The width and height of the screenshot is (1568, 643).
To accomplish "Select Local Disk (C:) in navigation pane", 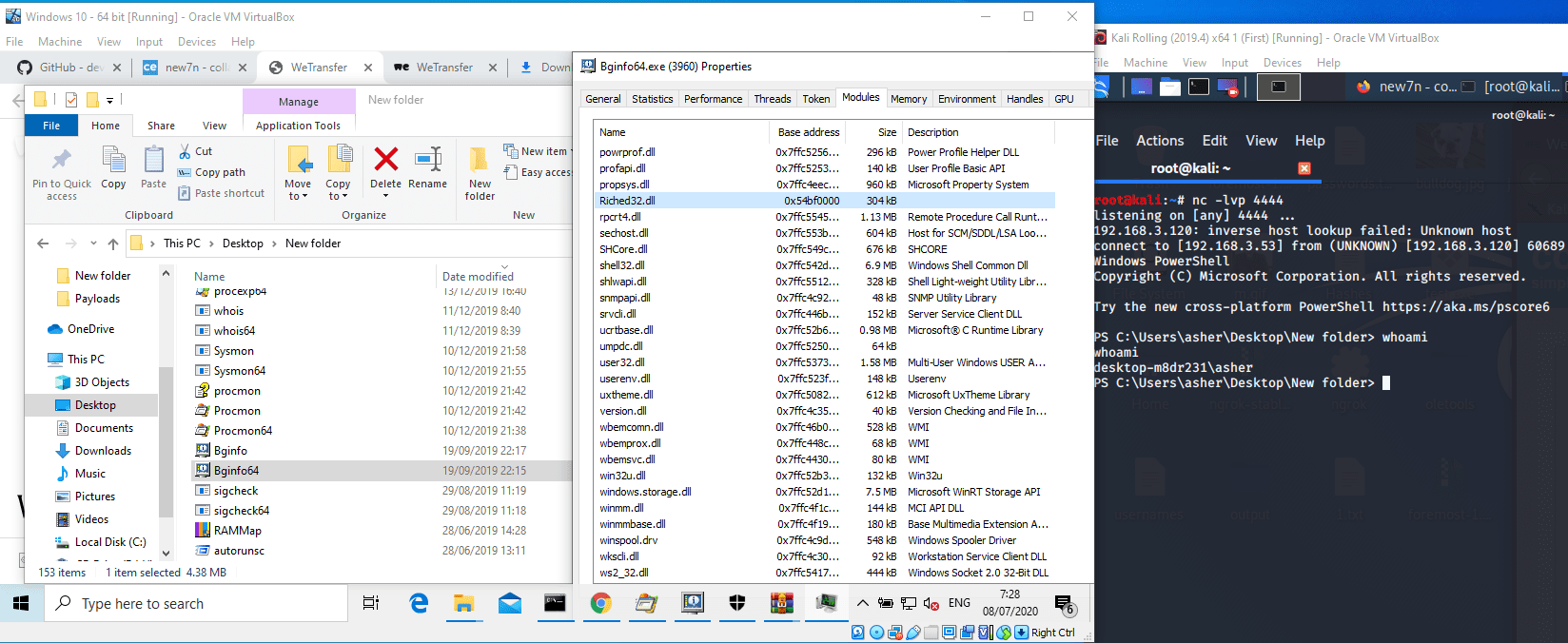I will point(110,542).
